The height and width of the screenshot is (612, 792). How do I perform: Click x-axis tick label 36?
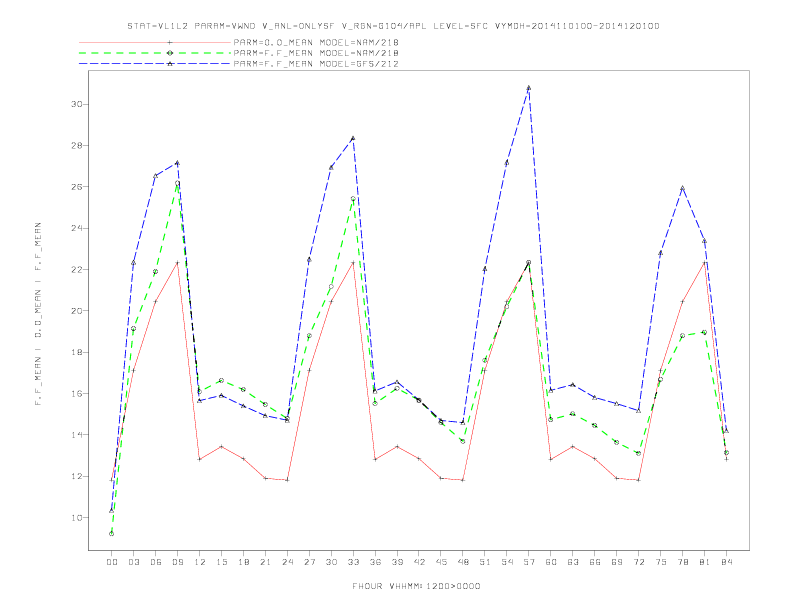click(x=375, y=562)
